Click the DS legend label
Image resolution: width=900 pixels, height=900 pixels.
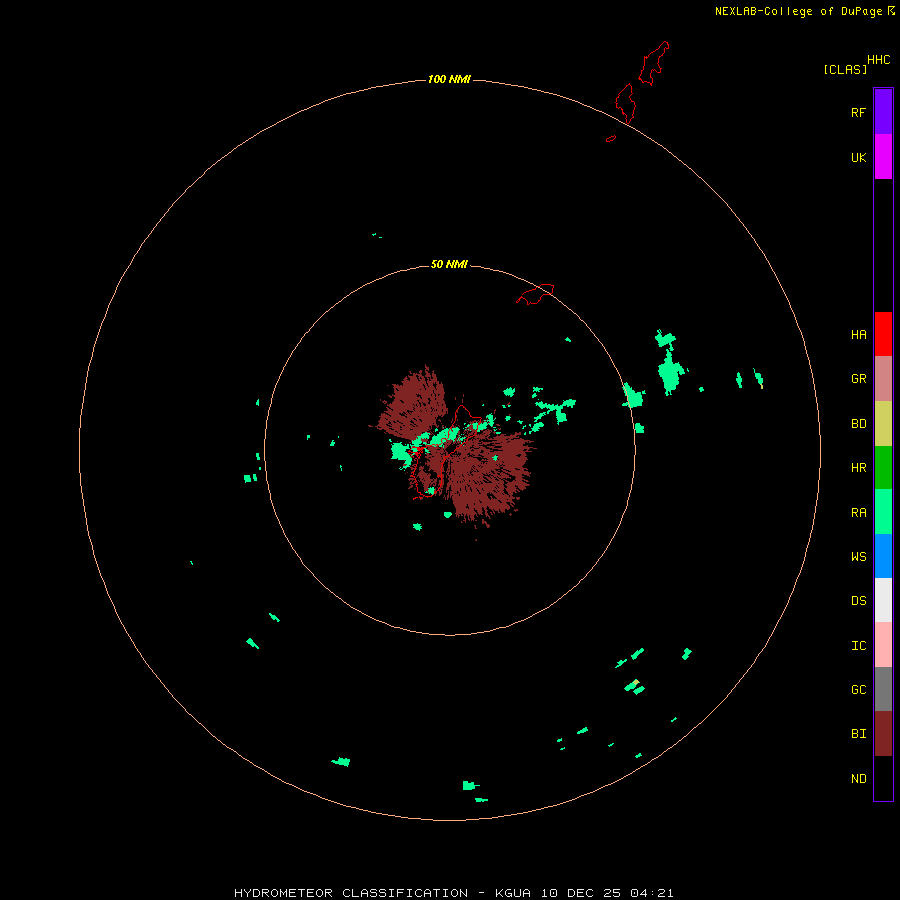pos(859,600)
